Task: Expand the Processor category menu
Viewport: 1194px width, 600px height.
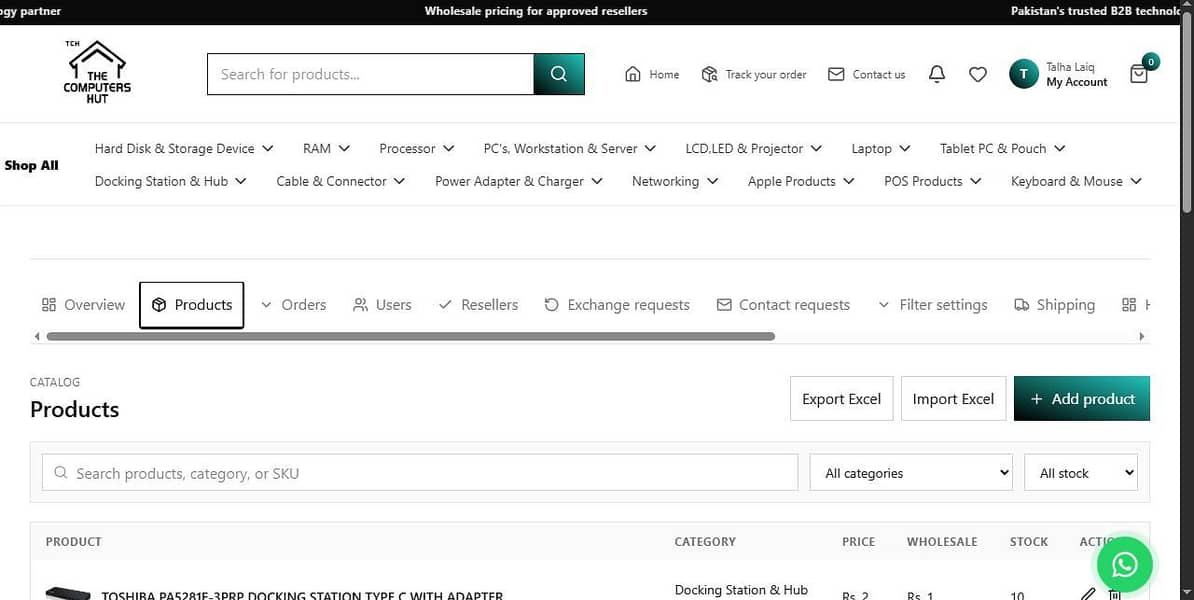Action: coord(417,148)
